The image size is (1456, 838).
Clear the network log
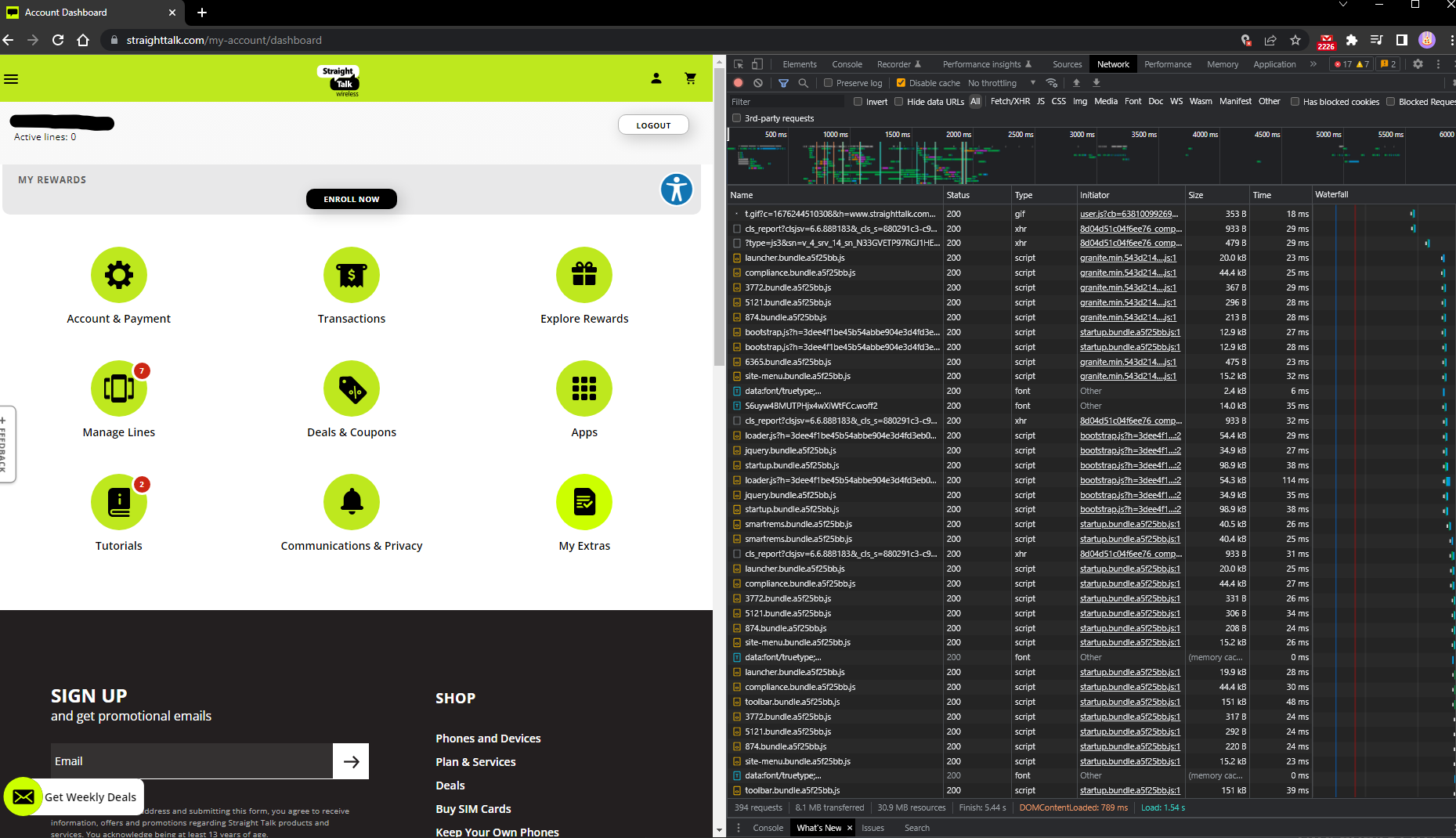pyautogui.click(x=758, y=83)
